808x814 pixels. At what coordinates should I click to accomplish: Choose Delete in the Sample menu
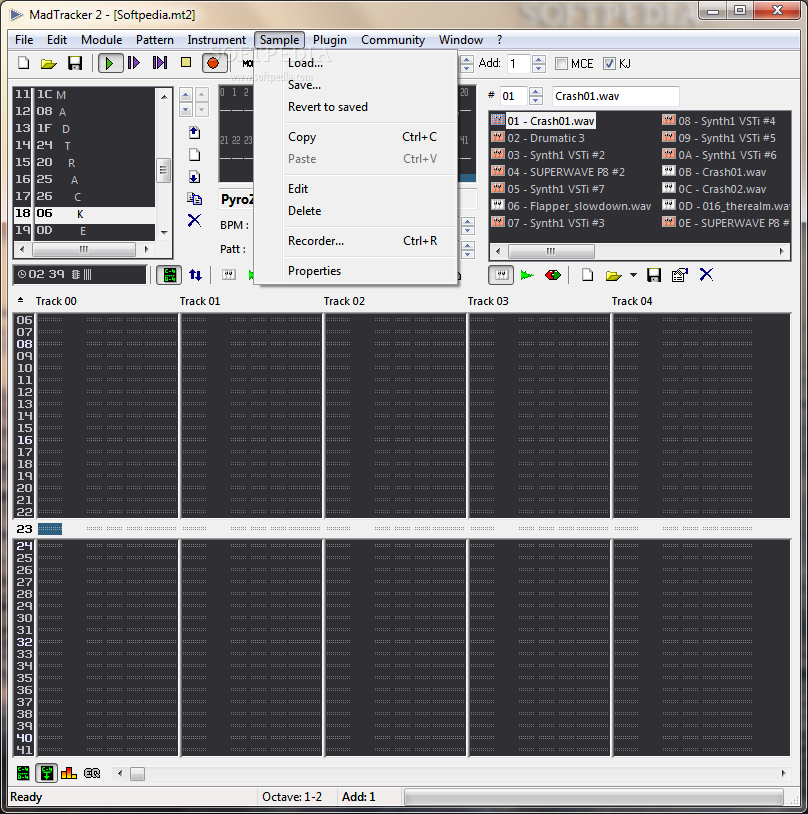click(x=356, y=211)
